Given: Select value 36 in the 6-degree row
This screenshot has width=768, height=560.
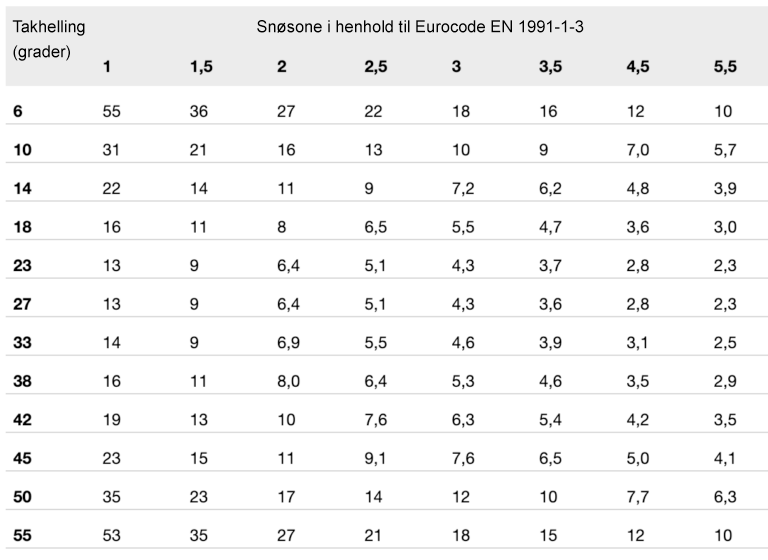Looking at the screenshot, I should point(199,110).
